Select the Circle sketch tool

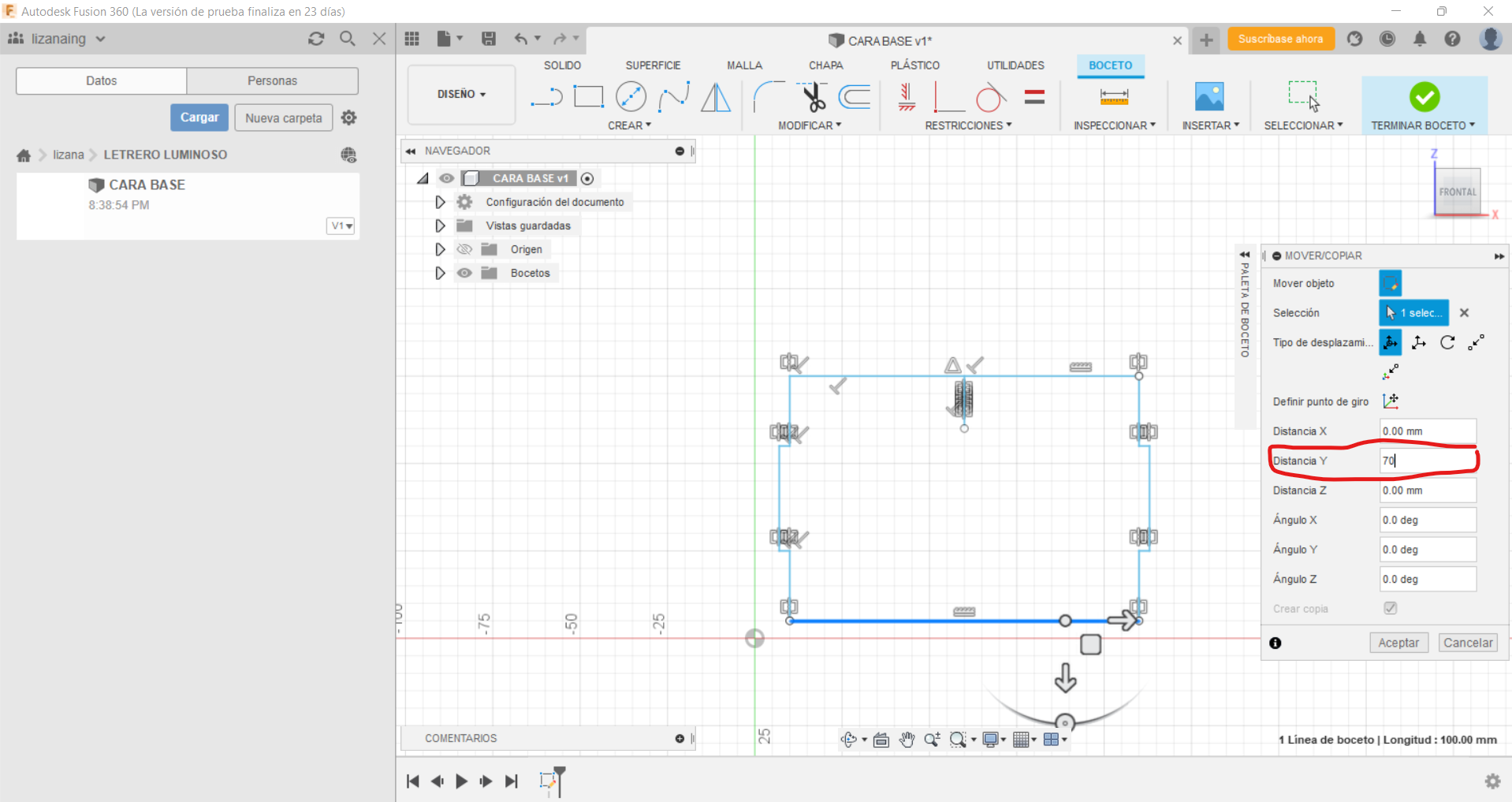coord(631,97)
